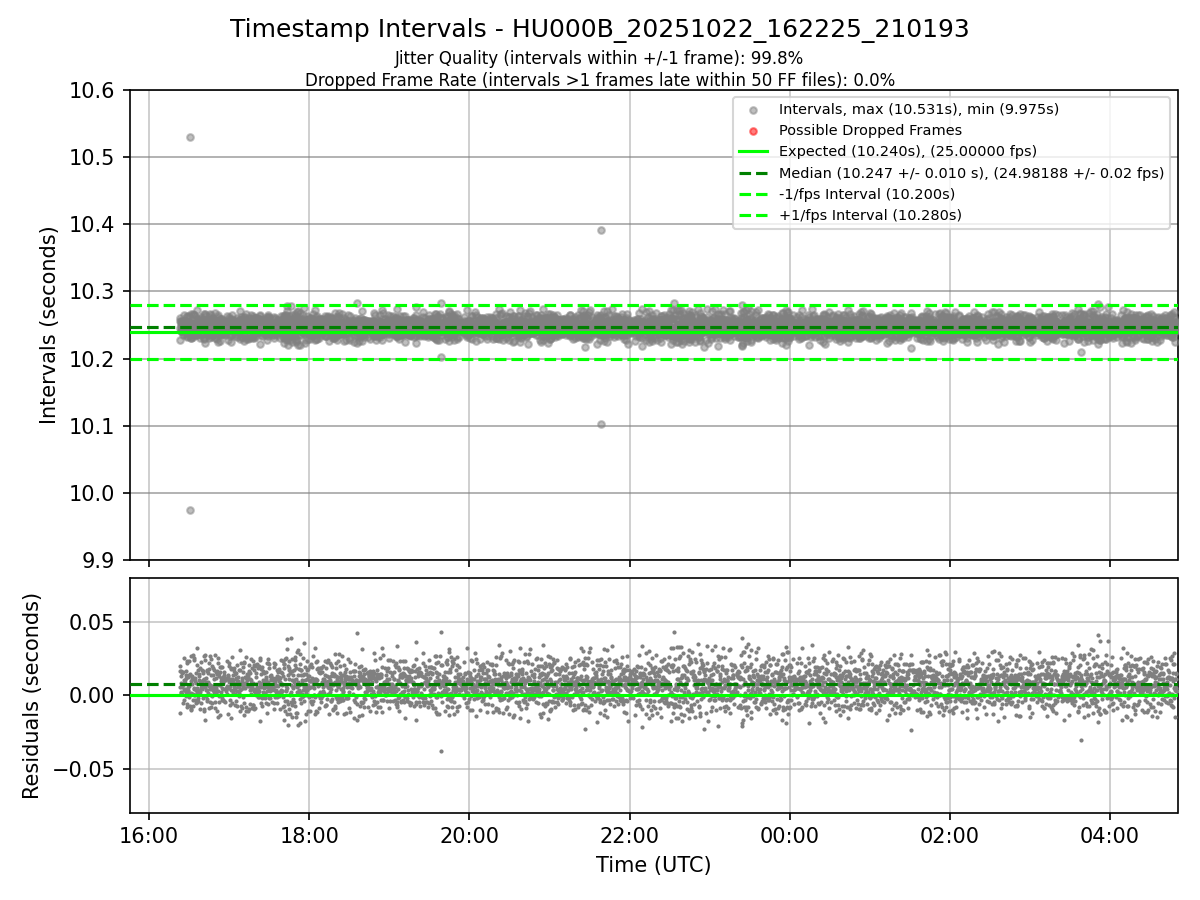The height and width of the screenshot is (900, 1200).
Task: Click the outlier point near 10.39 seconds
Action: pos(601,230)
